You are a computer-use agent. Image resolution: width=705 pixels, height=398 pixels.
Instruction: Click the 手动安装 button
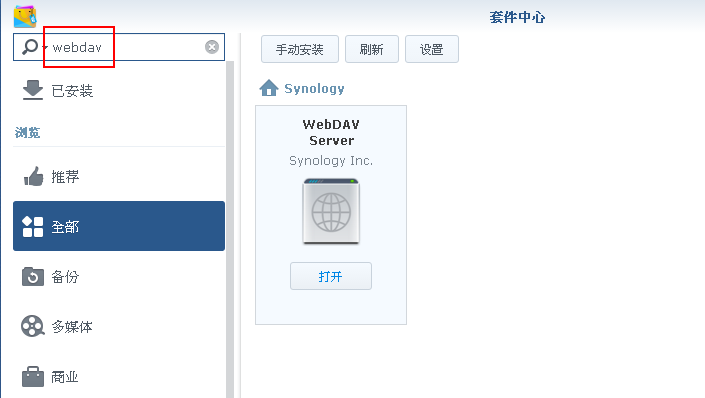300,49
